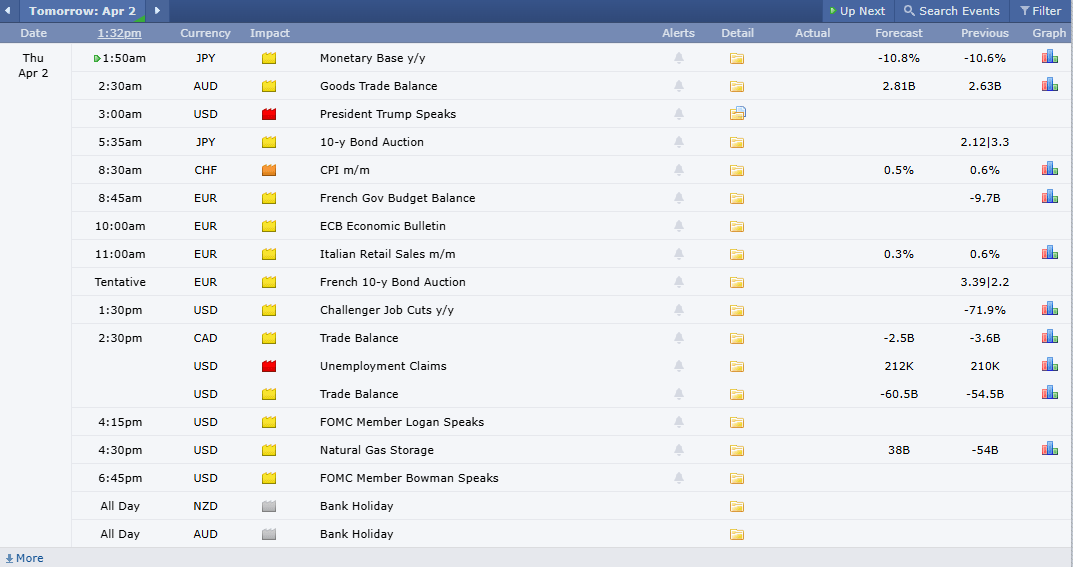Open detail folder for Unemployment Claims
Image resolution: width=1073 pixels, height=567 pixels.
pos(737,366)
